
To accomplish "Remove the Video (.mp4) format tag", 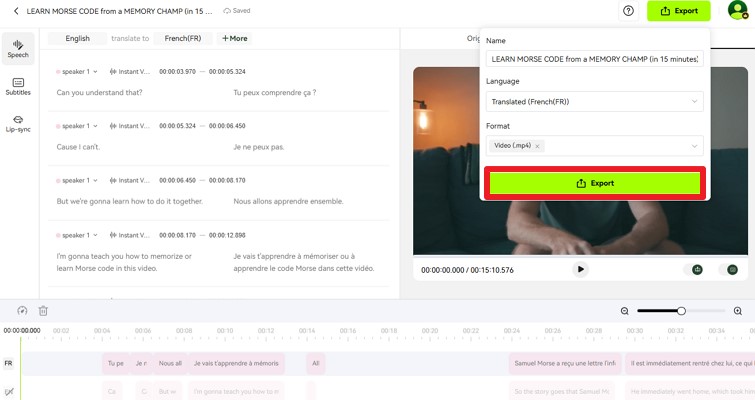I will click(x=537, y=146).
